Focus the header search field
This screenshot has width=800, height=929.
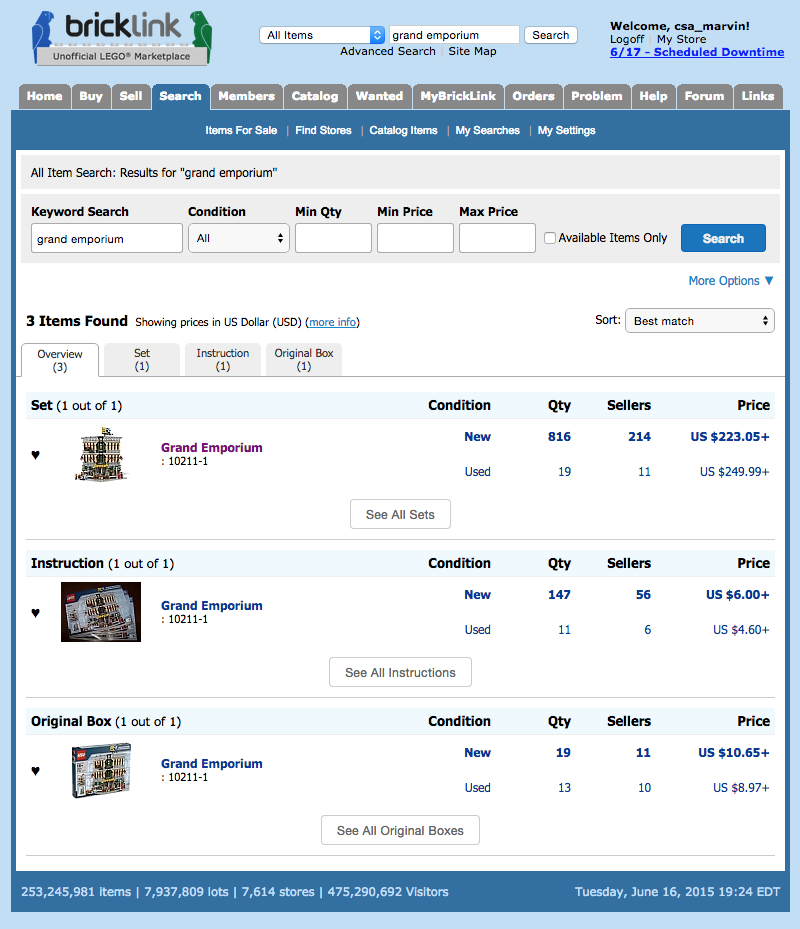[x=455, y=35]
